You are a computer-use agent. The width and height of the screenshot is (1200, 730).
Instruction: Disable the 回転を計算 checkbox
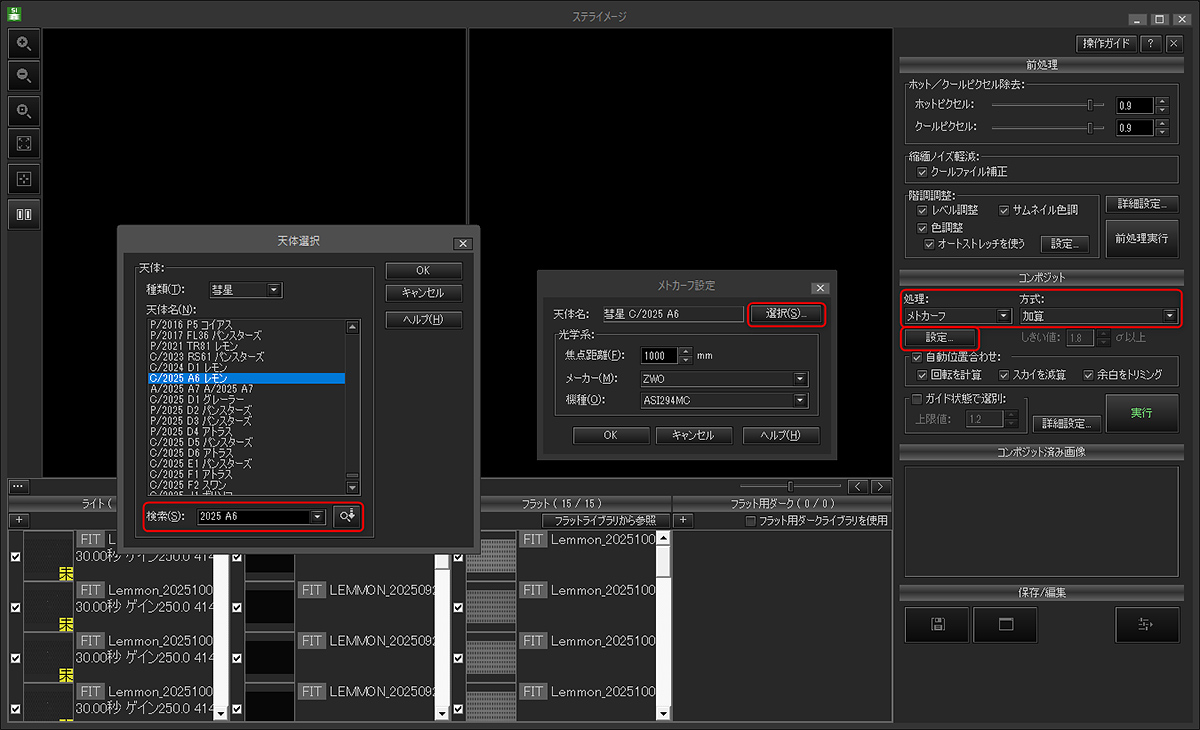tap(923, 375)
